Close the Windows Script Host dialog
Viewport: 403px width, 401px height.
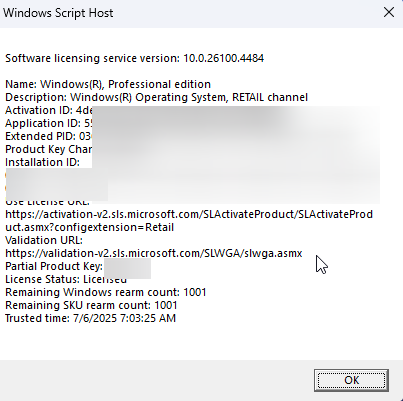click(x=389, y=13)
